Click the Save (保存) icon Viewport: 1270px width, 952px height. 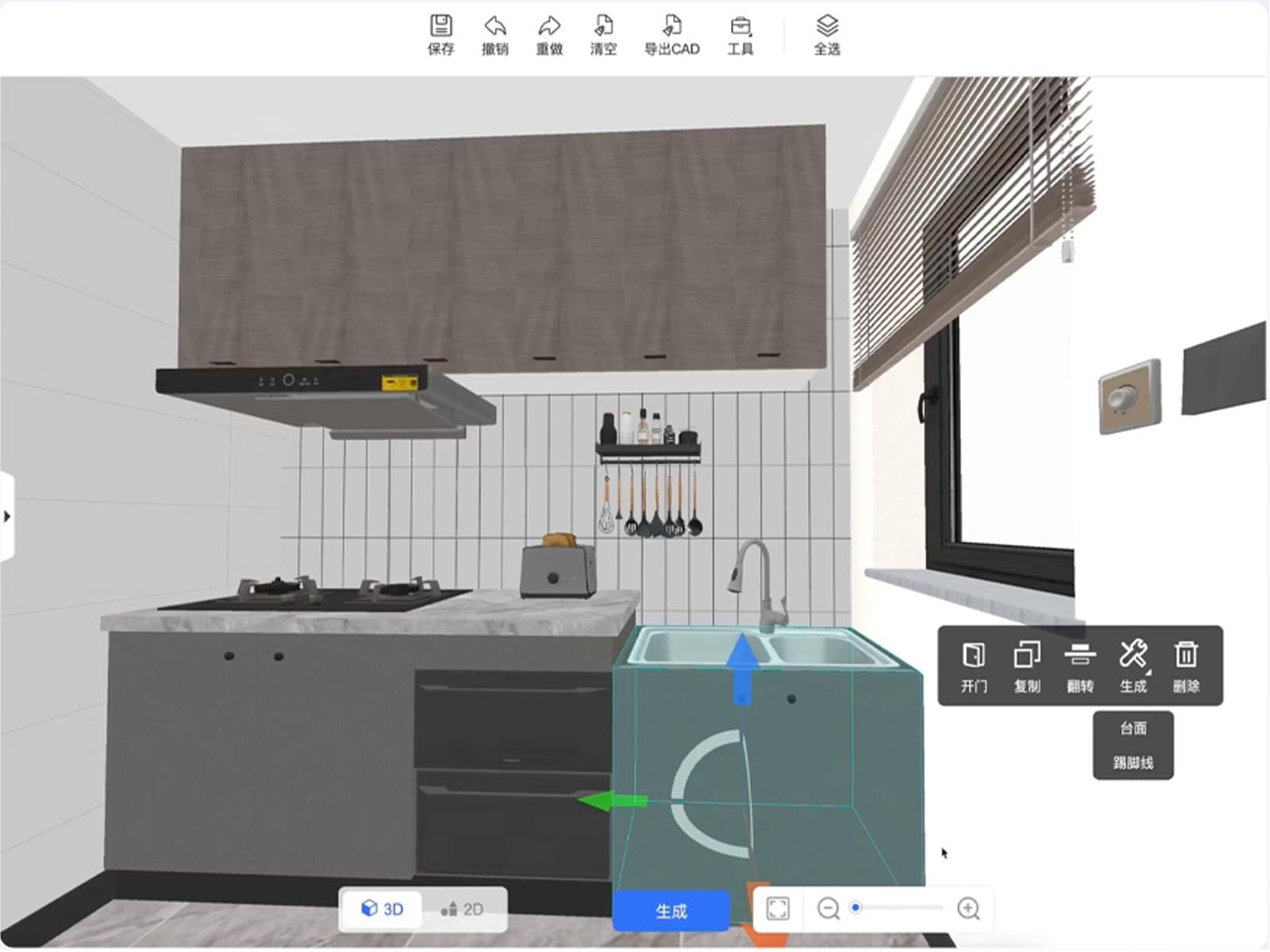click(x=441, y=35)
